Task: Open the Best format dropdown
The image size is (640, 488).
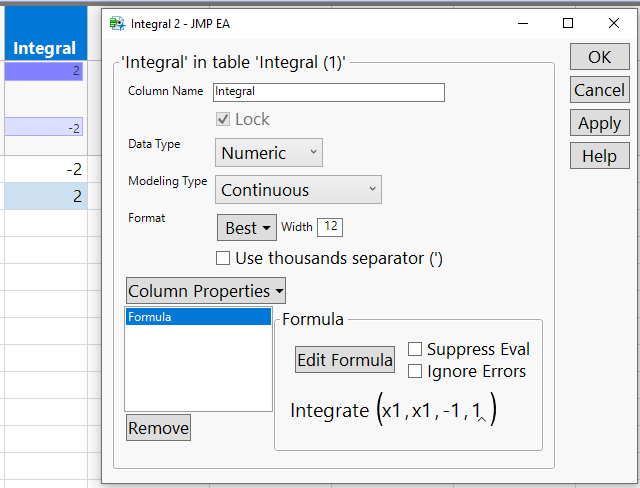Action: (247, 228)
